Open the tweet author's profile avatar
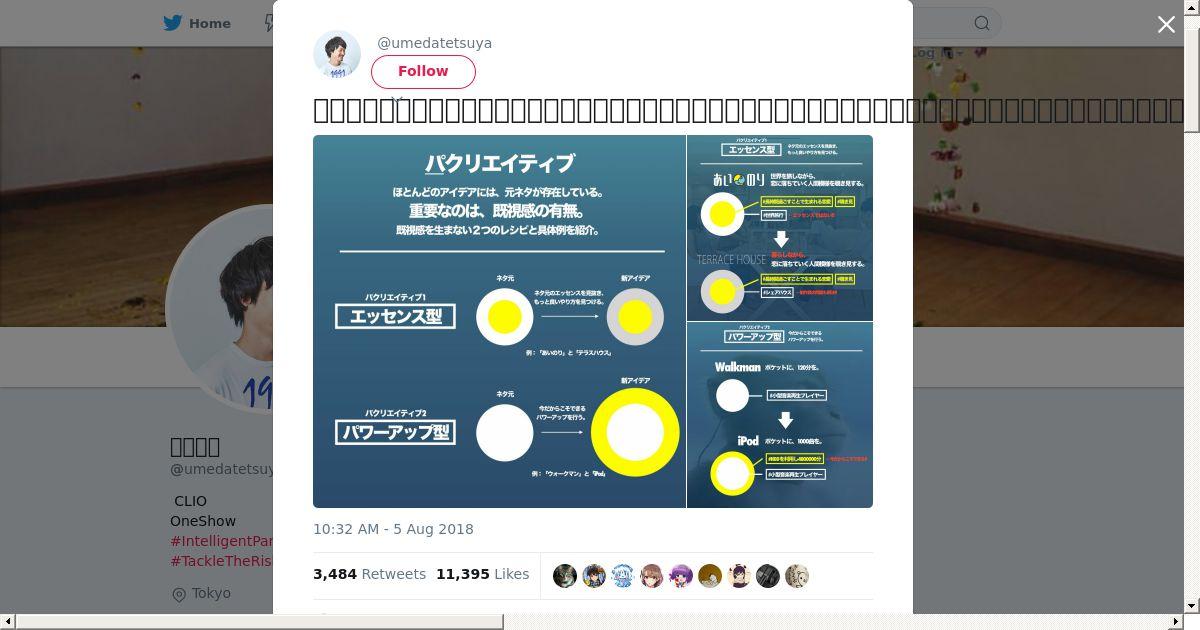 (x=337, y=54)
